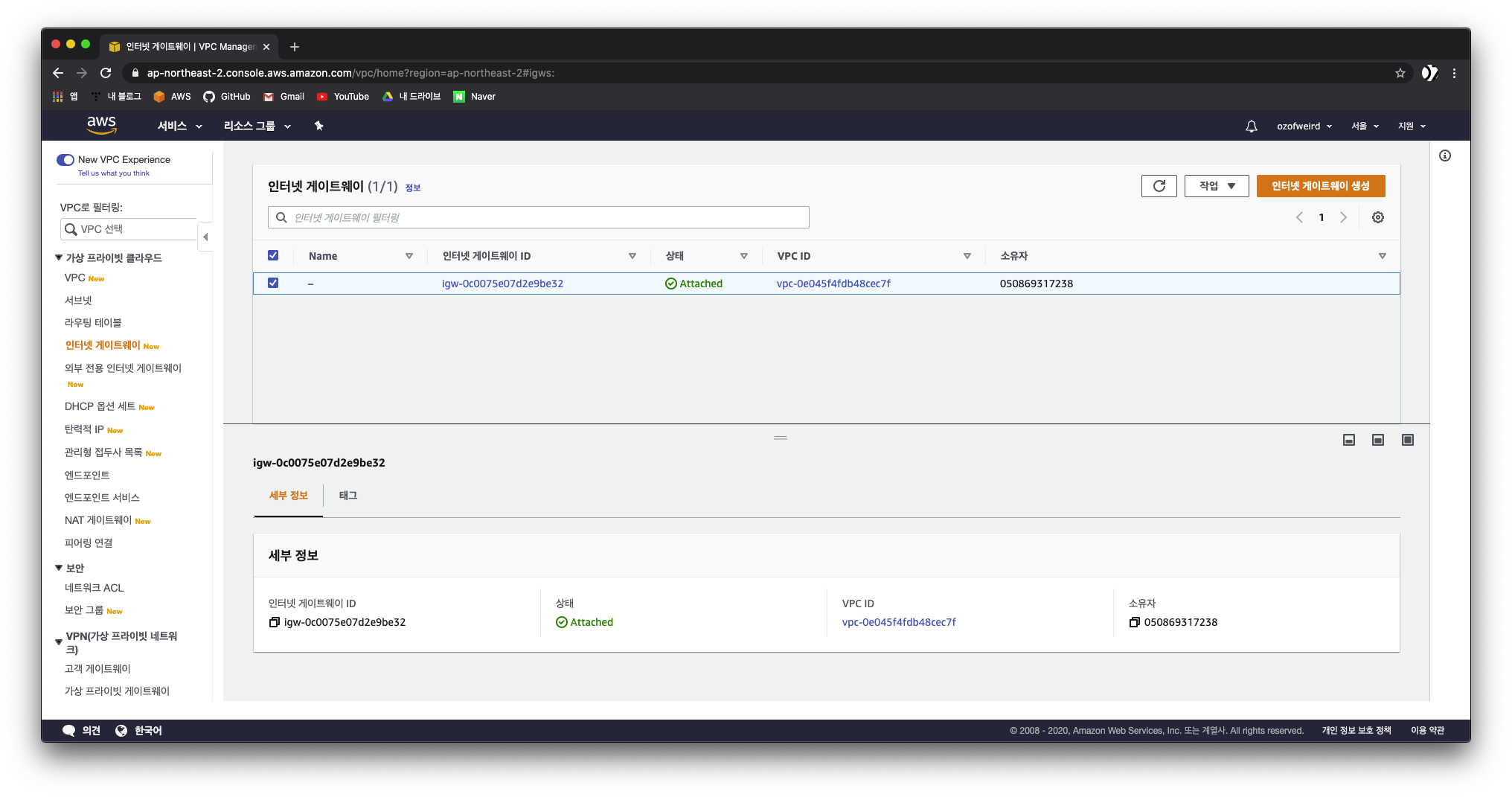
Task: Open 네트워크 ACL in sidebar
Action: tap(94, 588)
